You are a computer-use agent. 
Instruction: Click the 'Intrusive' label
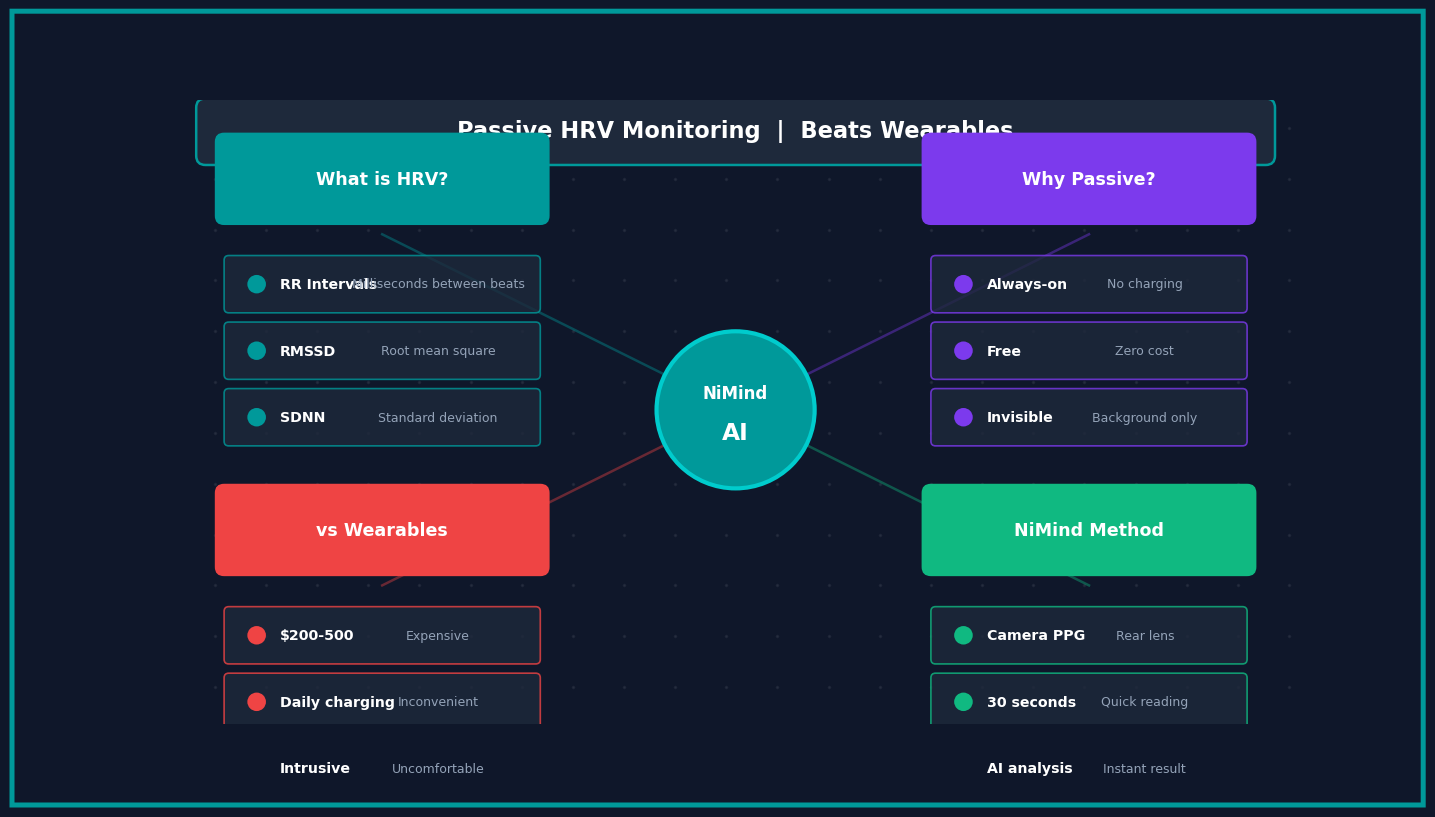(315, 769)
